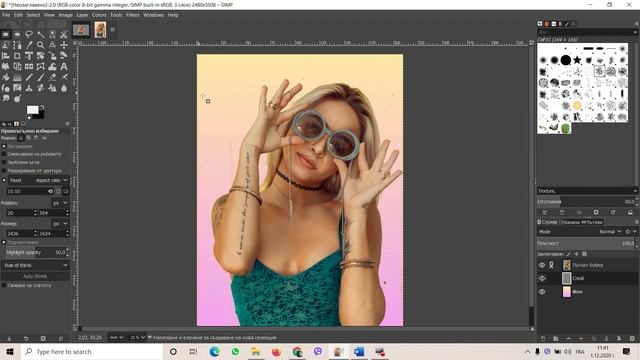Open the Rule of thirds guides dropdown
Screen dimensions: 640x360
tap(35, 265)
